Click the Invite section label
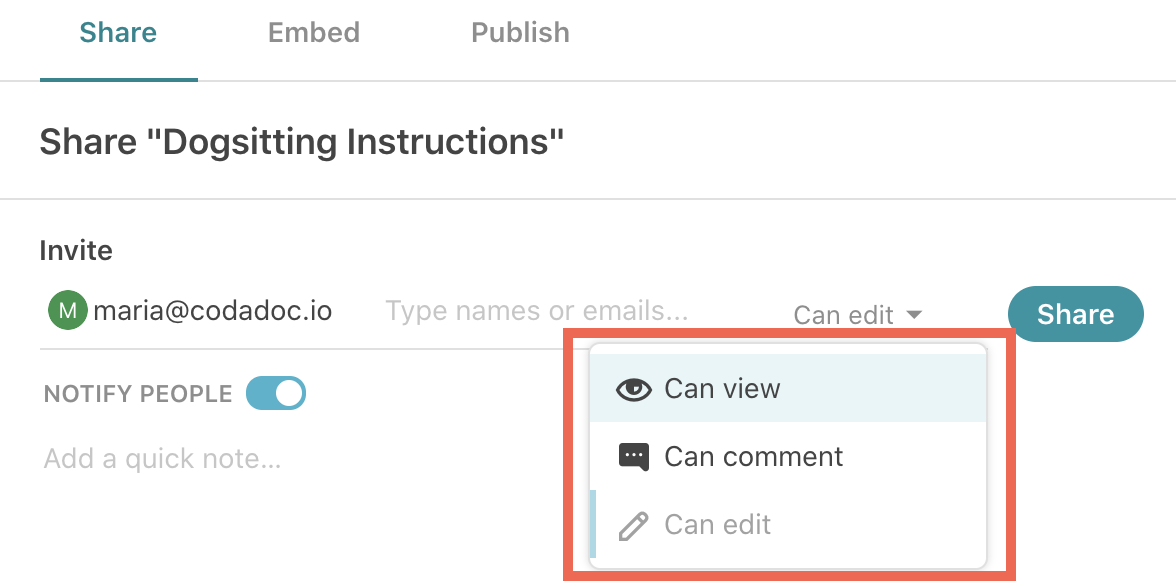This screenshot has height=582, width=1176. click(x=76, y=251)
